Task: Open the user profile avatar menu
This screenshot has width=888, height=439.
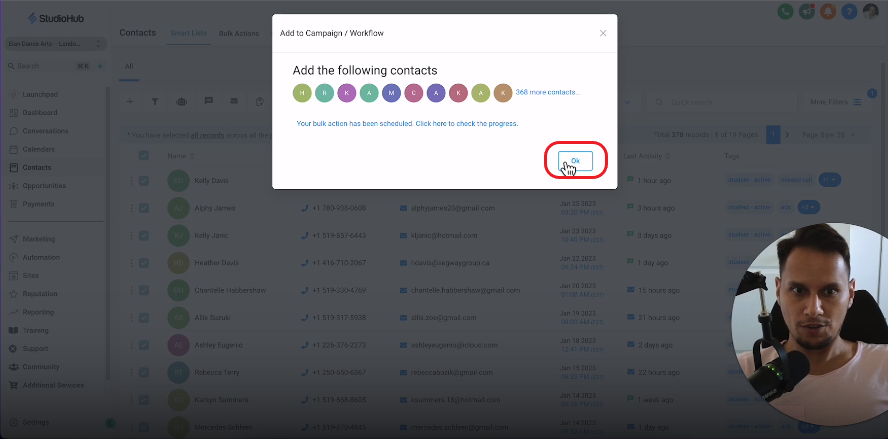Action: click(x=870, y=12)
